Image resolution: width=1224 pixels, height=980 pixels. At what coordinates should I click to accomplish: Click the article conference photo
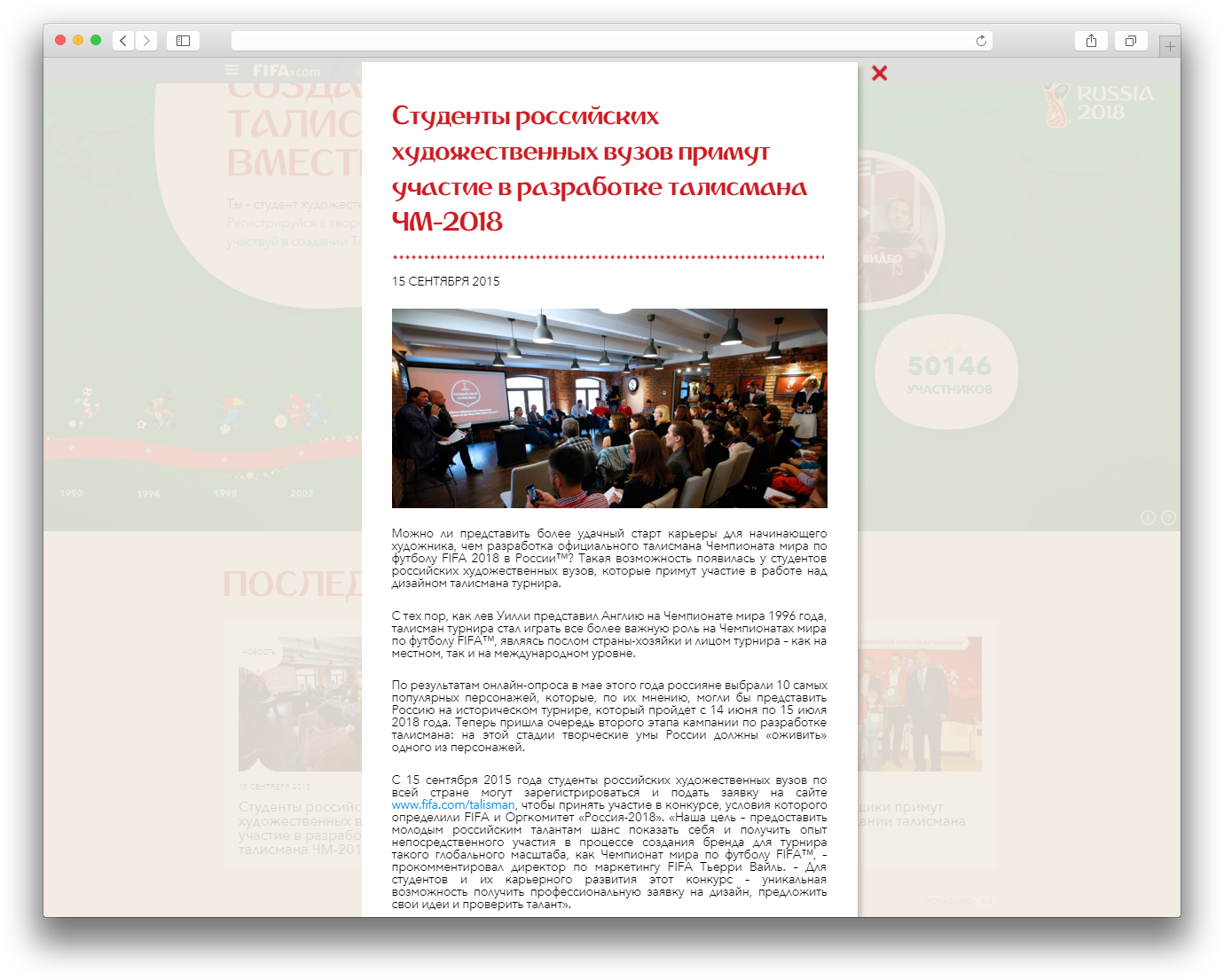click(609, 408)
